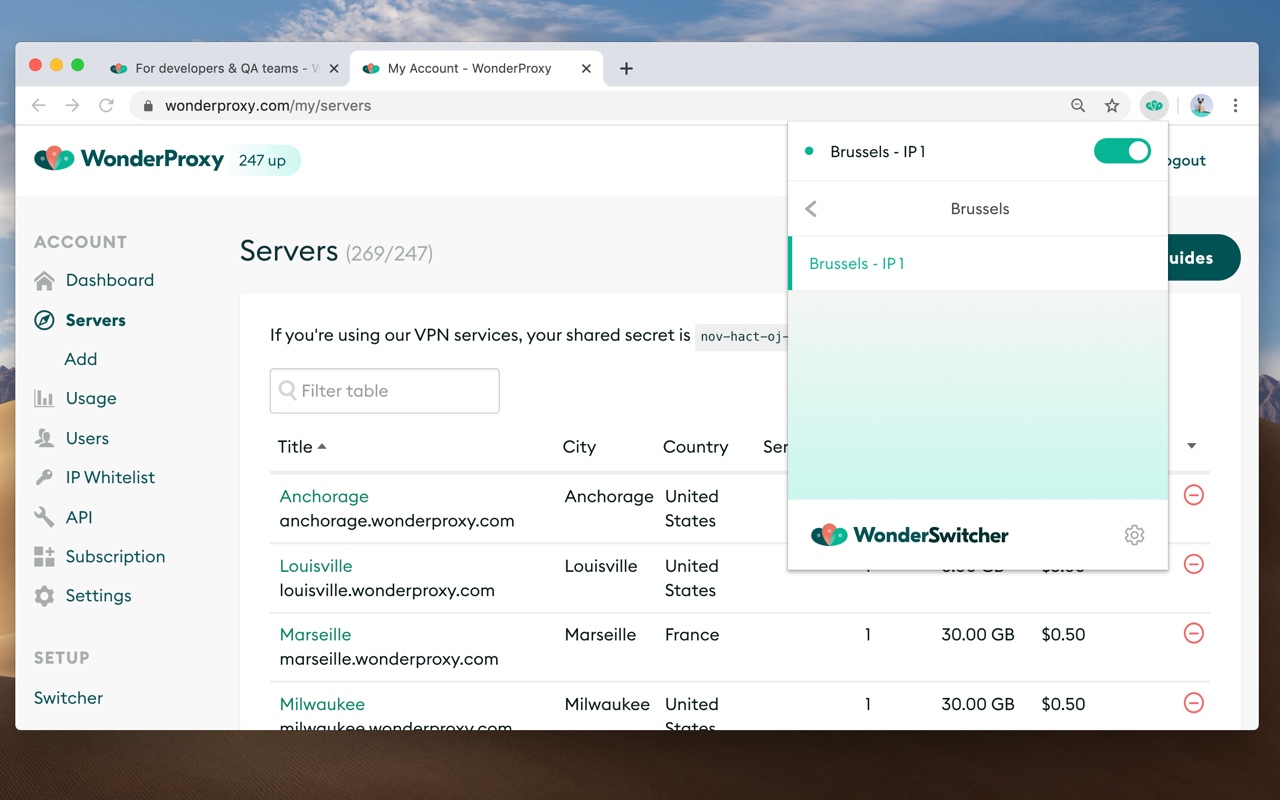The width and height of the screenshot is (1280, 800).
Task: Click marseille.wonderproxy.com hostname text
Action: click(x=389, y=659)
